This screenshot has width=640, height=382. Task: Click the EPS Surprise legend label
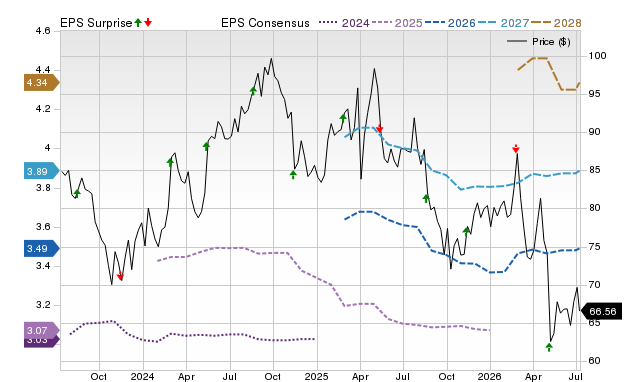pos(96,23)
